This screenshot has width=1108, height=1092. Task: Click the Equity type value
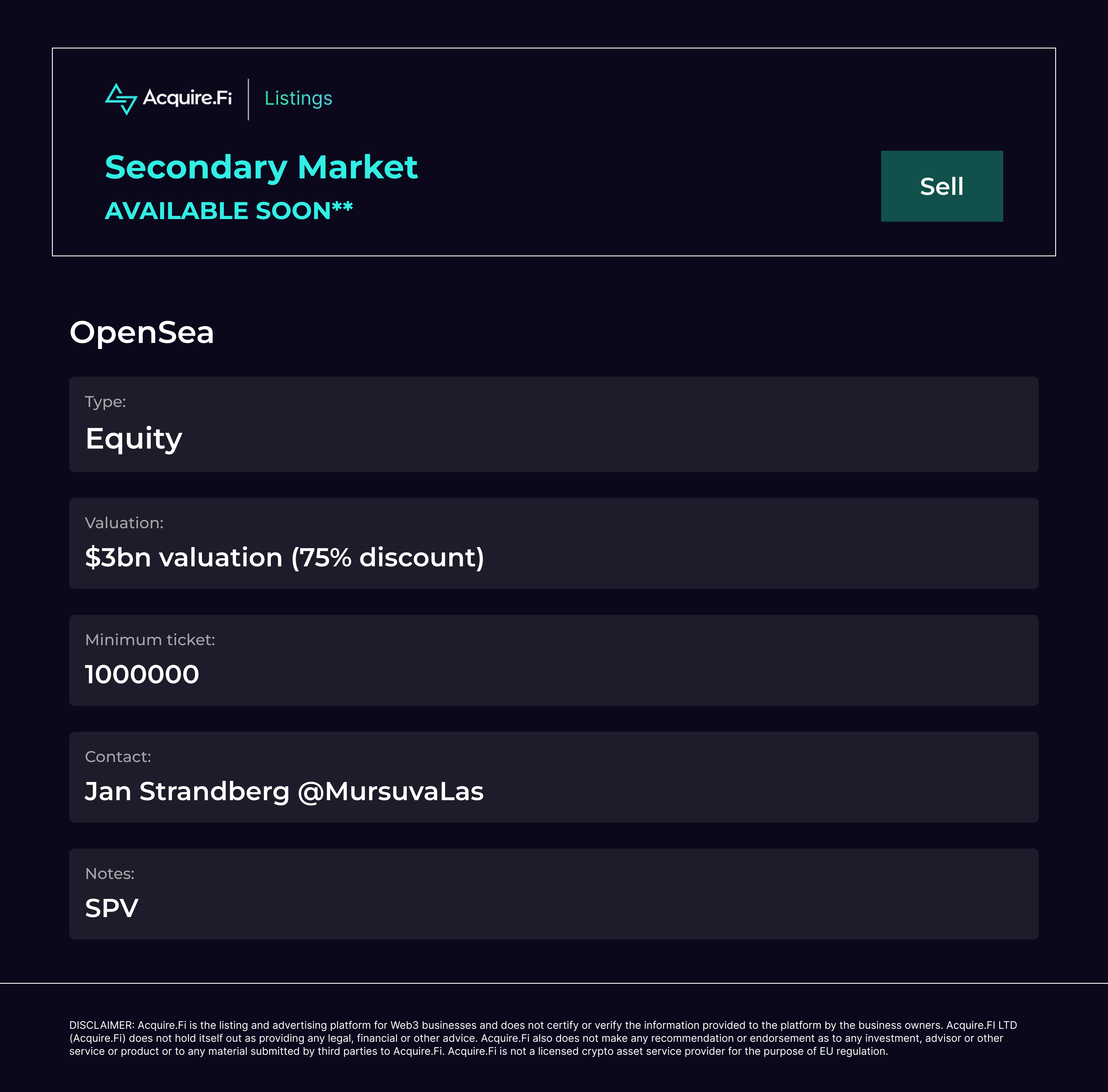[x=134, y=439]
